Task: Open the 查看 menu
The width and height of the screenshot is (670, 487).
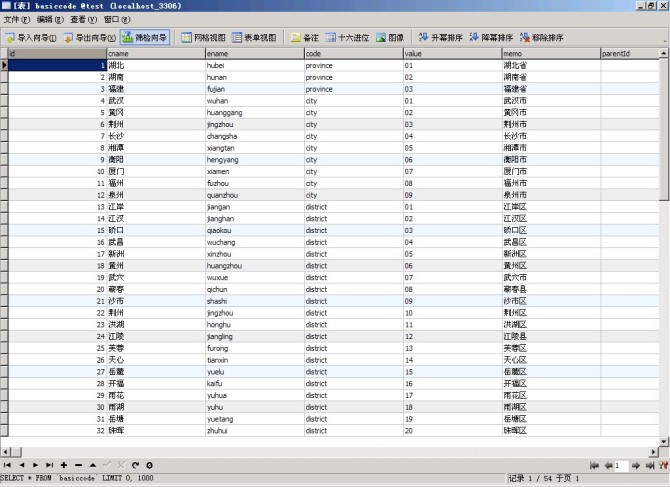Action: pyautogui.click(x=84, y=19)
